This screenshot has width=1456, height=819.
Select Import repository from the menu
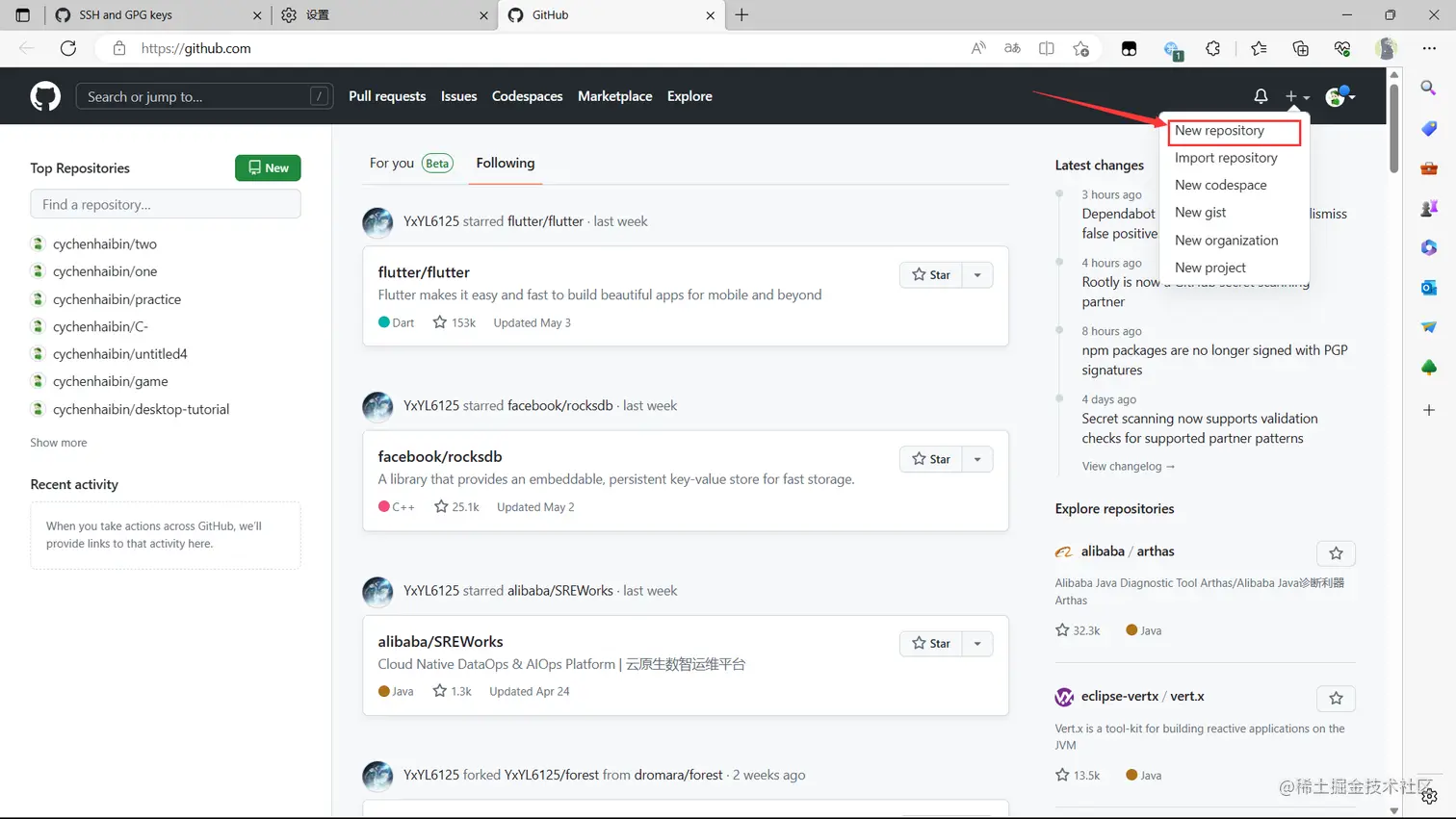[x=1226, y=158]
